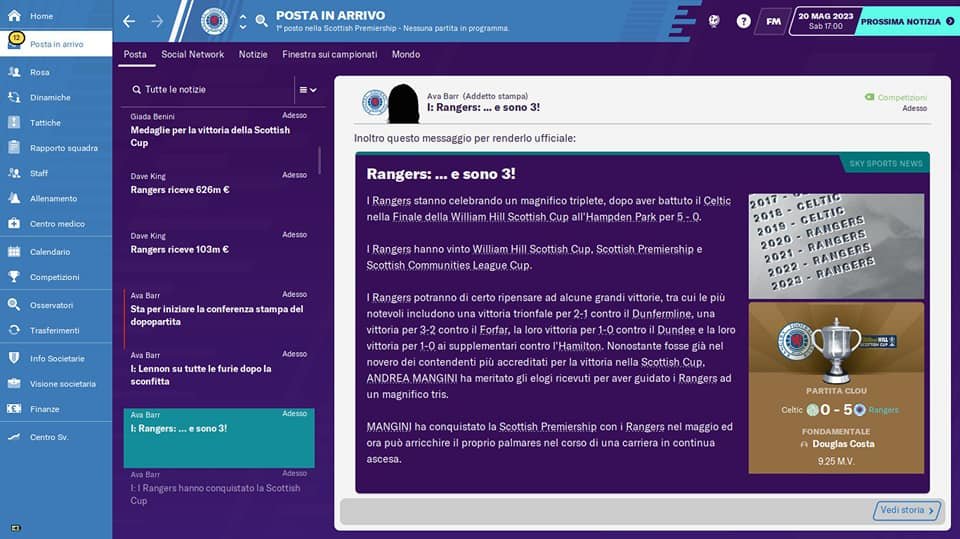Open the Home sidebar icon

click(x=14, y=15)
